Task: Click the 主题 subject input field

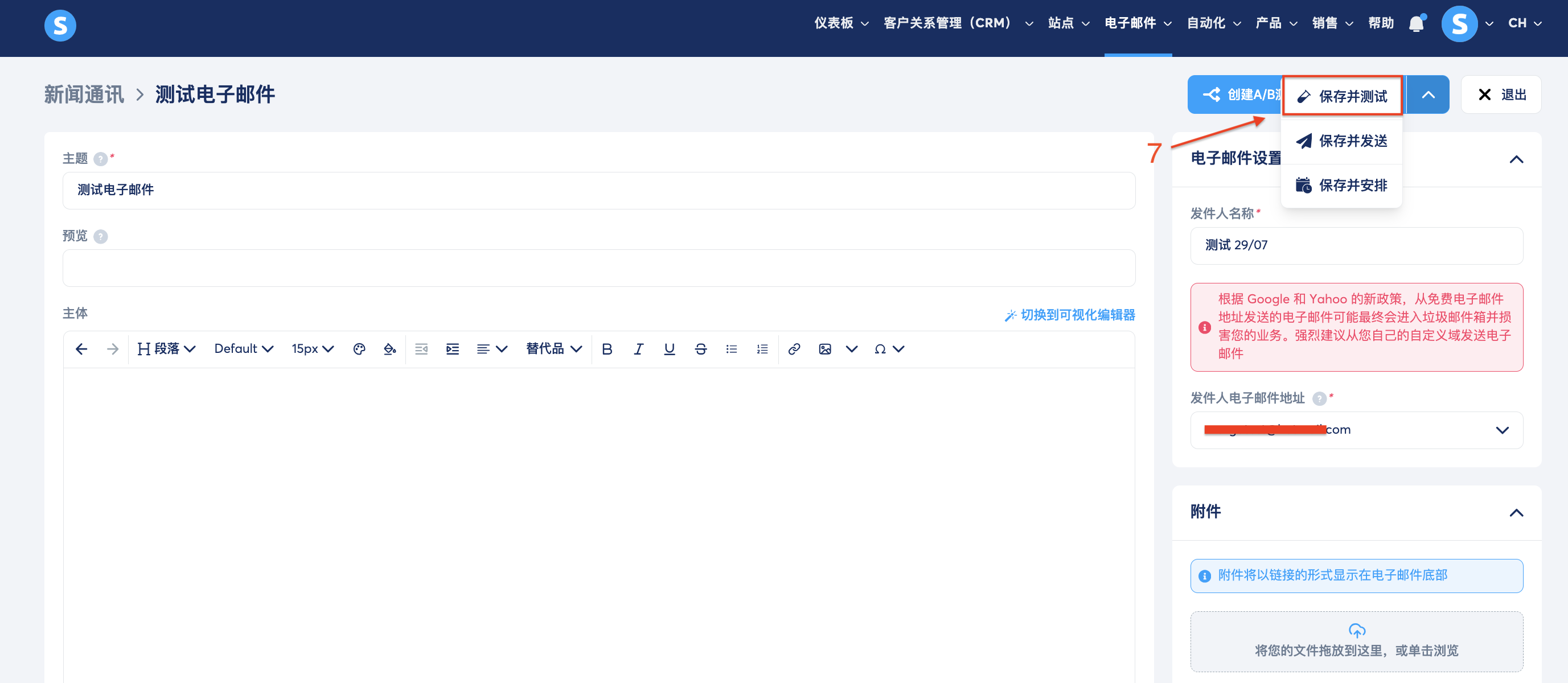Action: [x=598, y=191]
